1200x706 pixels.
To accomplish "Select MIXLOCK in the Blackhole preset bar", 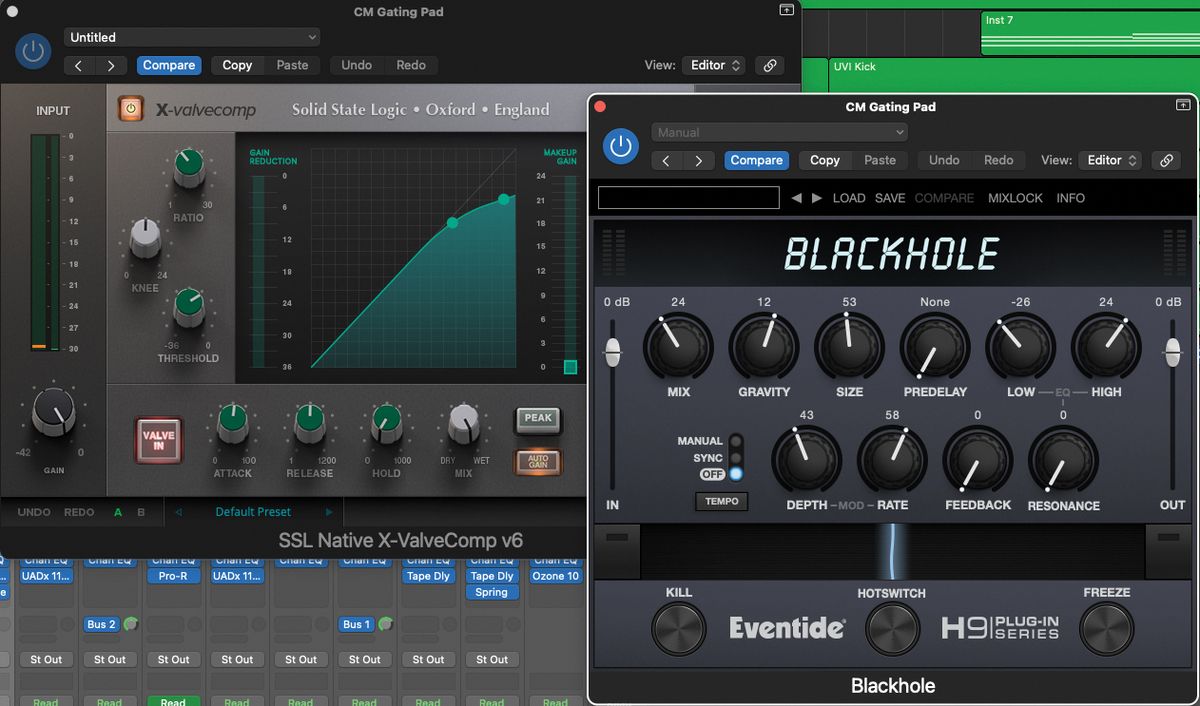I will point(1015,198).
